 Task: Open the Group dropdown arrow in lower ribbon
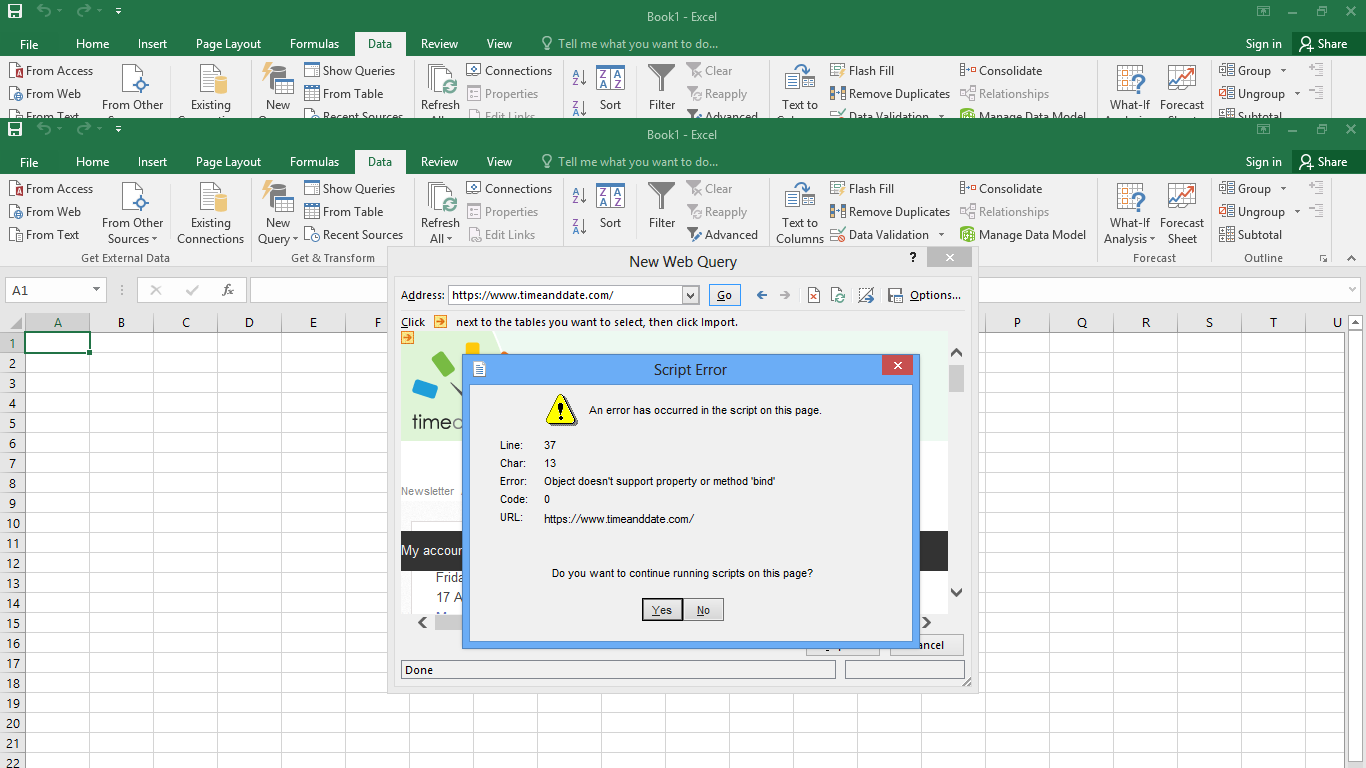(1284, 189)
